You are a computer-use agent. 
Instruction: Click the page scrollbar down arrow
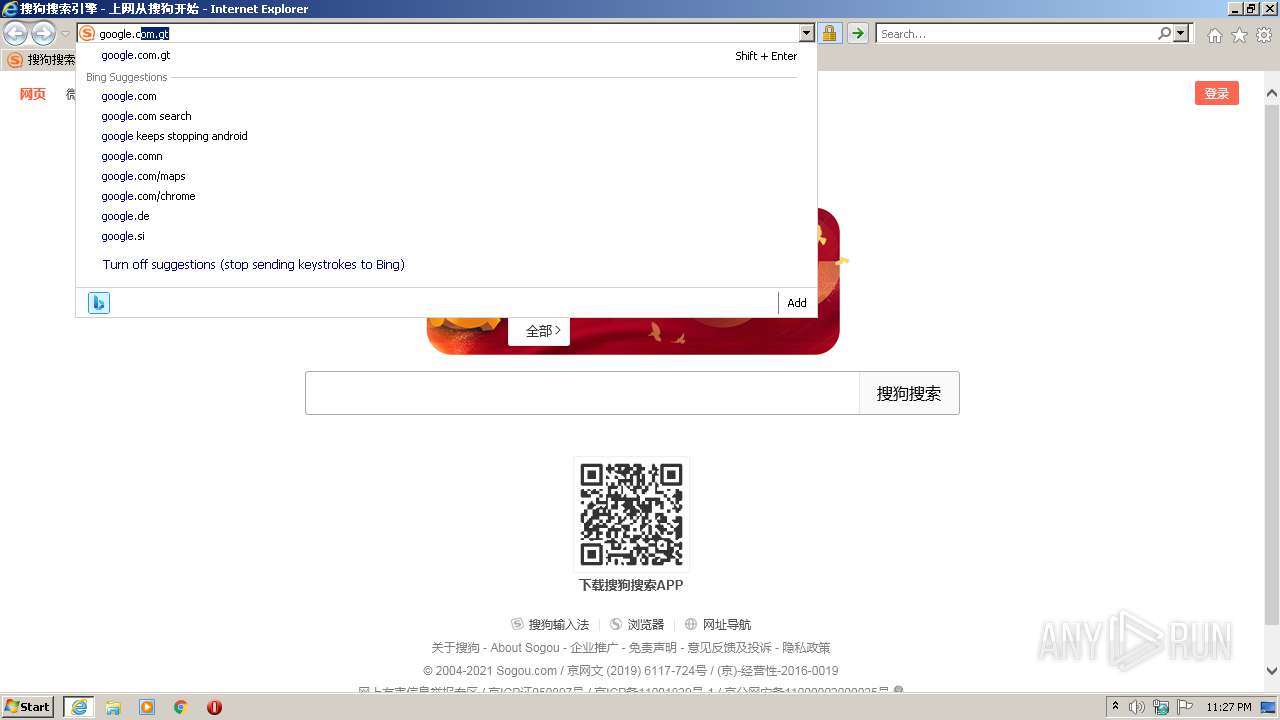(x=1272, y=672)
